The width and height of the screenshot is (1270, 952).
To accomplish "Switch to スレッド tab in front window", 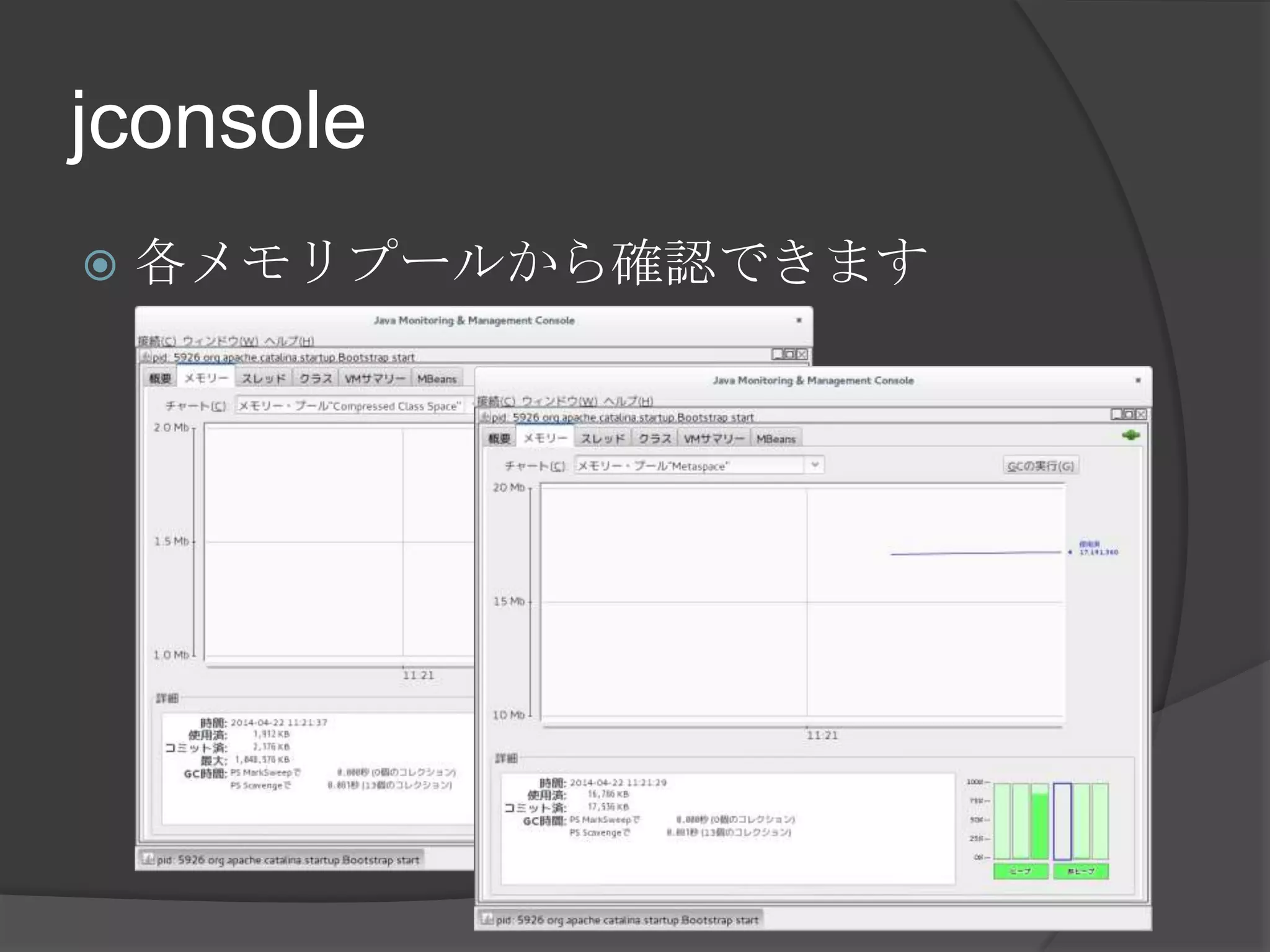I will (x=603, y=438).
